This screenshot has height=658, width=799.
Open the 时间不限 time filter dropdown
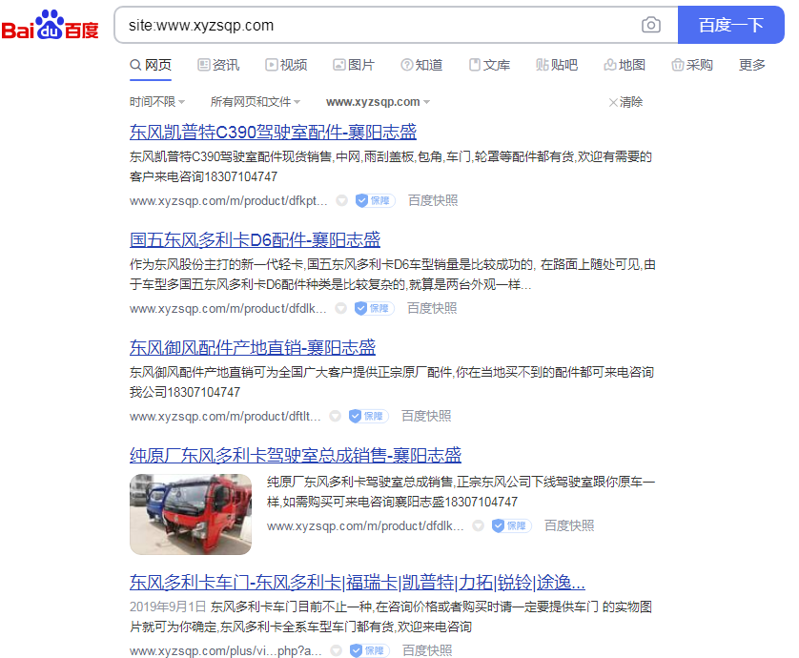tap(157, 102)
